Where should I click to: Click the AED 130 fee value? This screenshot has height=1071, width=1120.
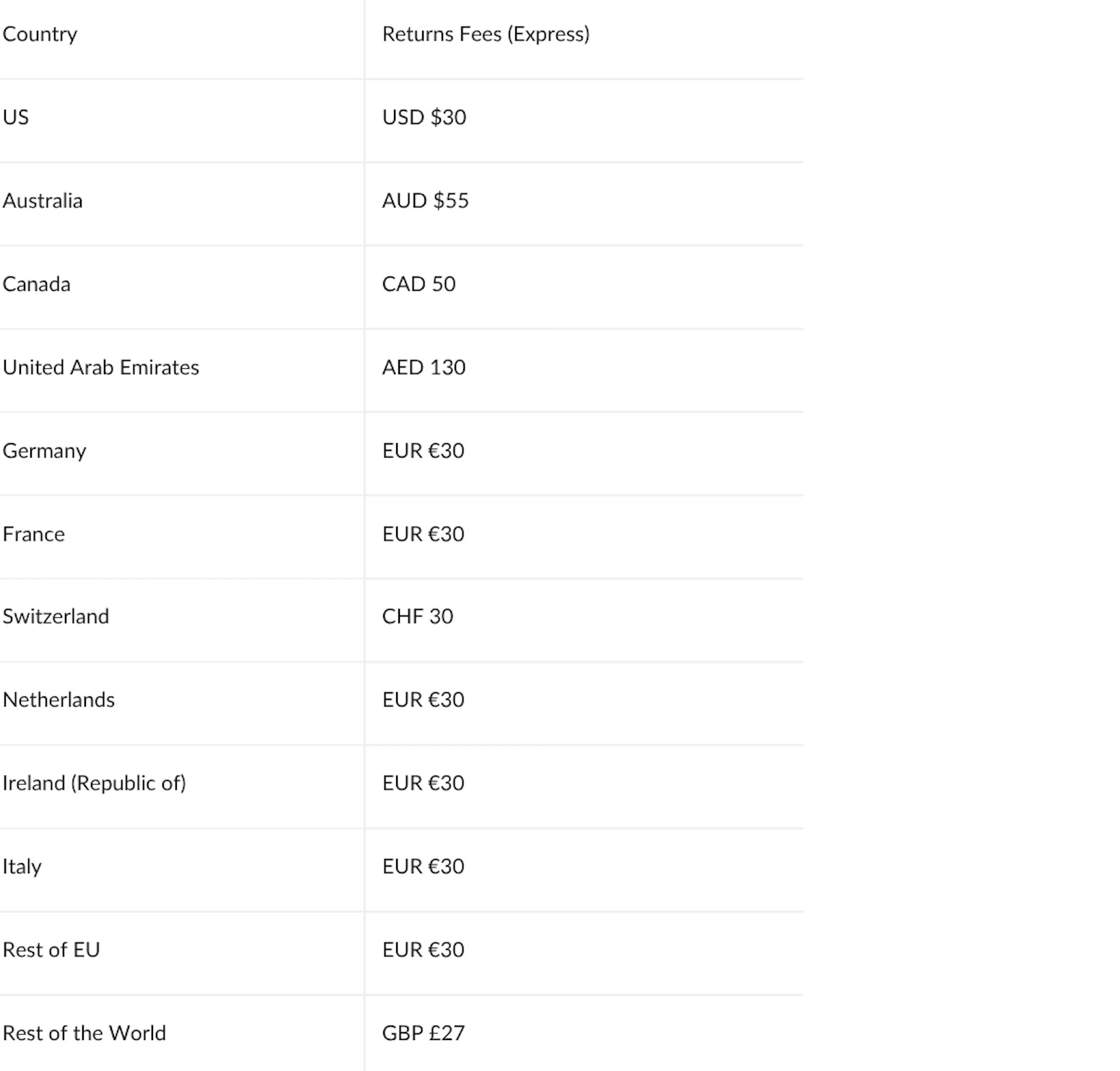[424, 367]
